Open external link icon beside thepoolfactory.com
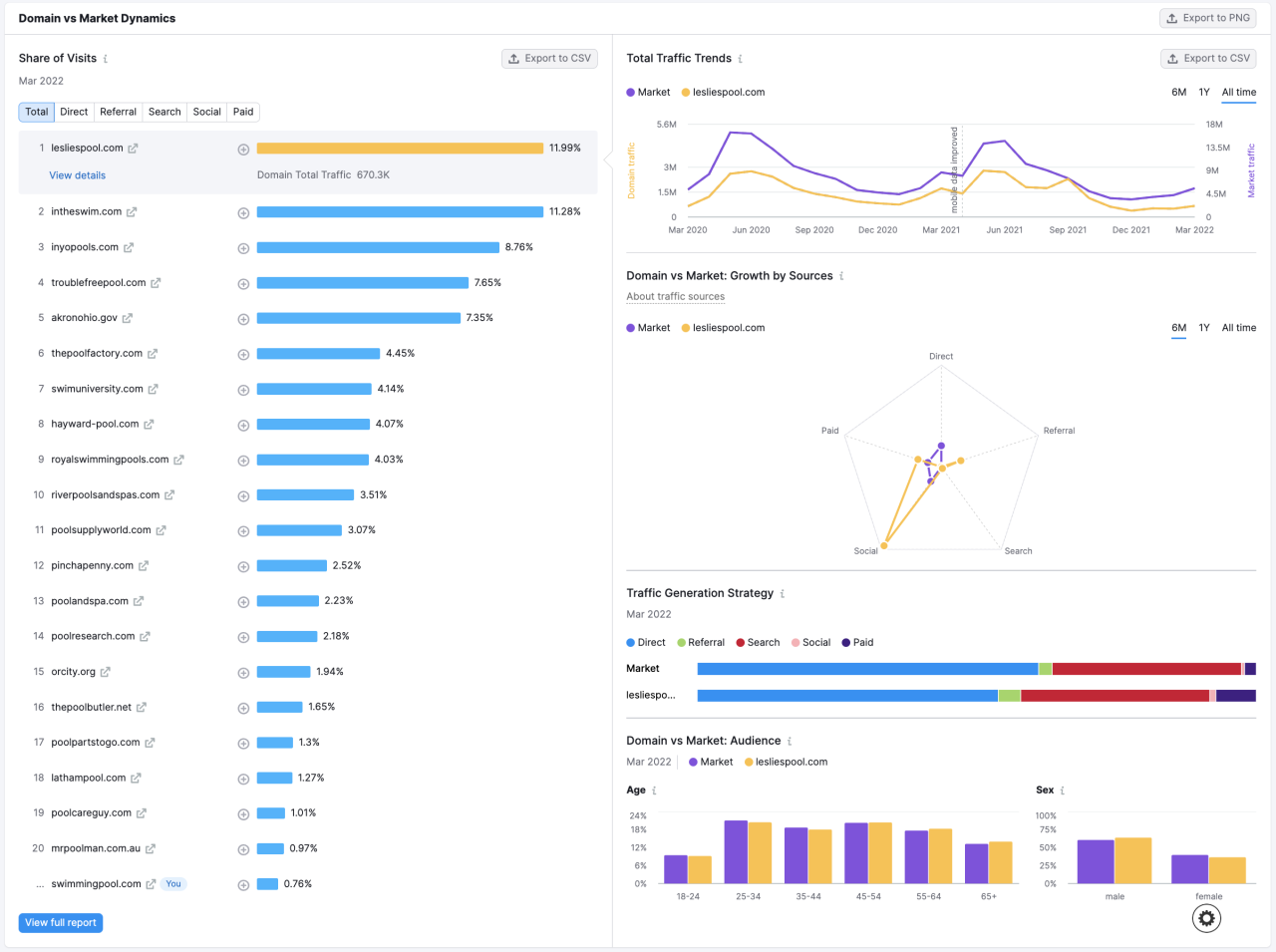Screen dimensions: 1276x952 tap(153, 354)
